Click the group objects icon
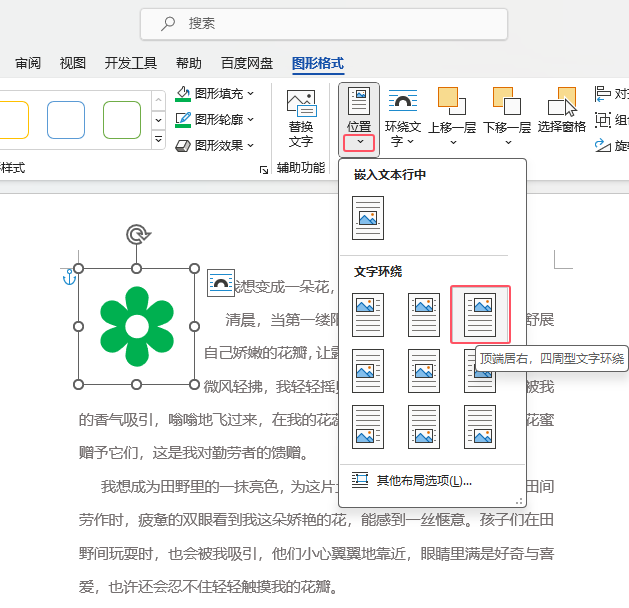The width and height of the screenshot is (629, 608). [602, 120]
